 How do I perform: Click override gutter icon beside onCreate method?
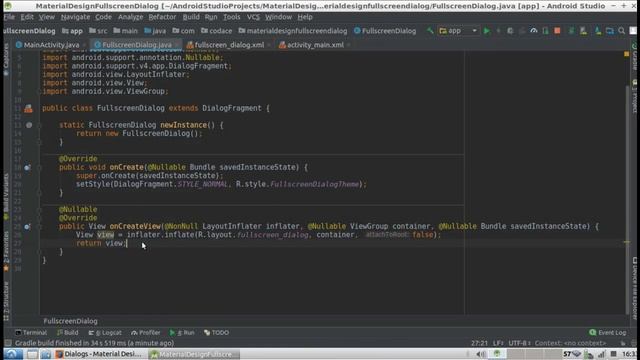point(27,167)
